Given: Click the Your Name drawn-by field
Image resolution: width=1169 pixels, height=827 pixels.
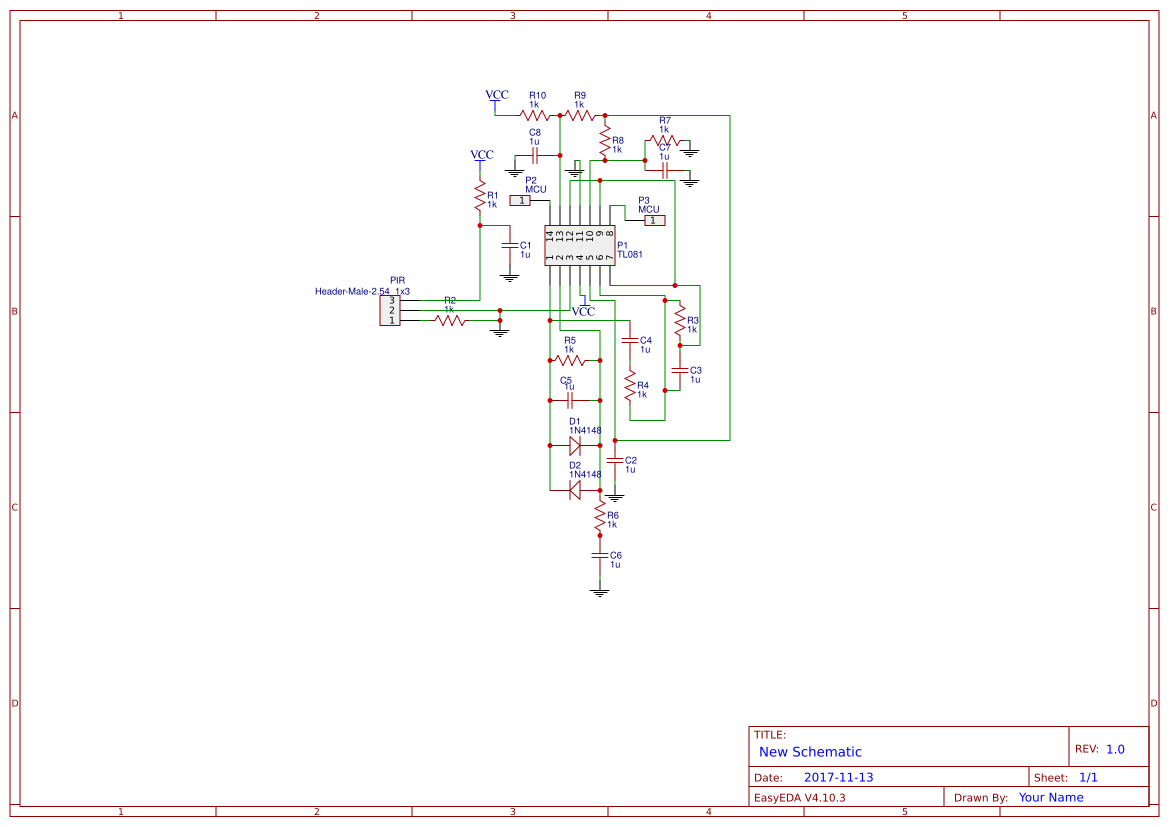Looking at the screenshot, I should tap(1051, 797).
